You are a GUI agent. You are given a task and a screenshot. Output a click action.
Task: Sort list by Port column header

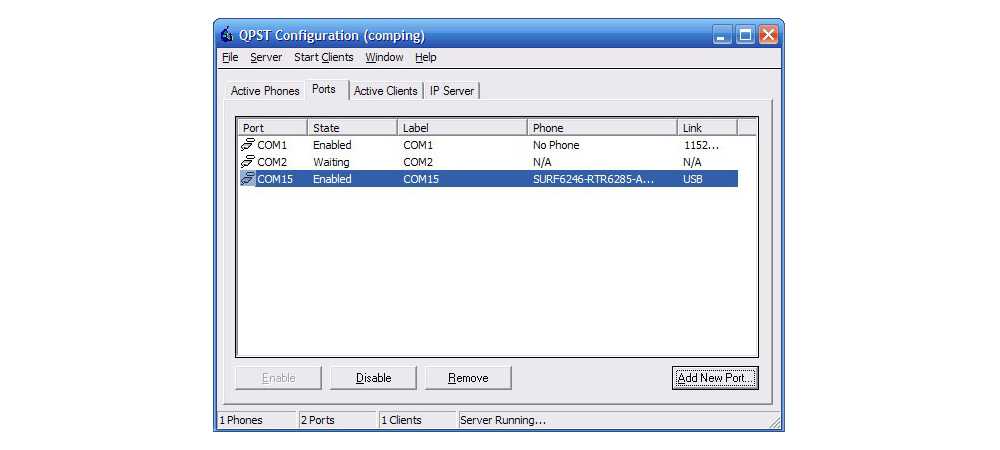pyautogui.click(x=272, y=128)
